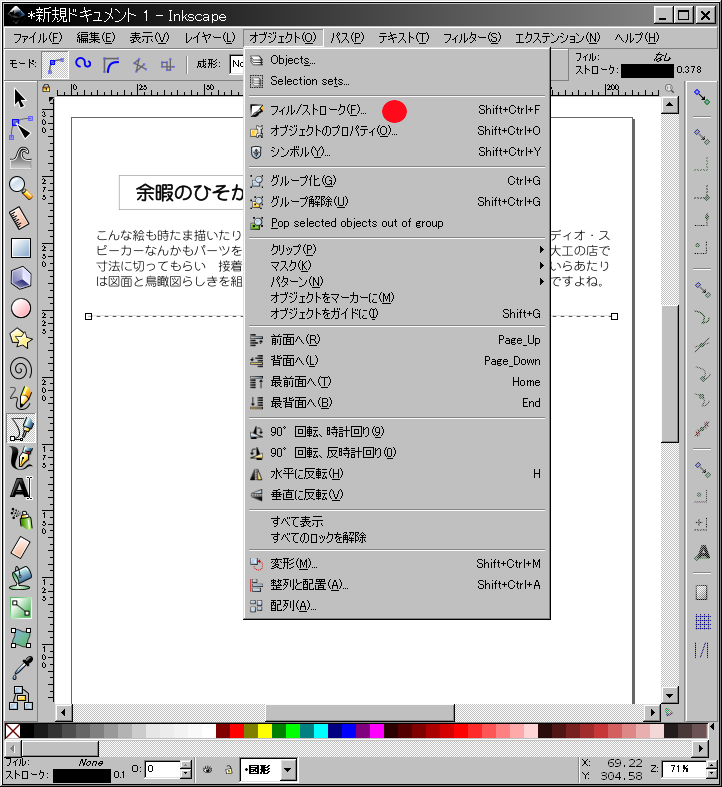
Task: Choose Bezier path mode icon
Action: pos(55,65)
